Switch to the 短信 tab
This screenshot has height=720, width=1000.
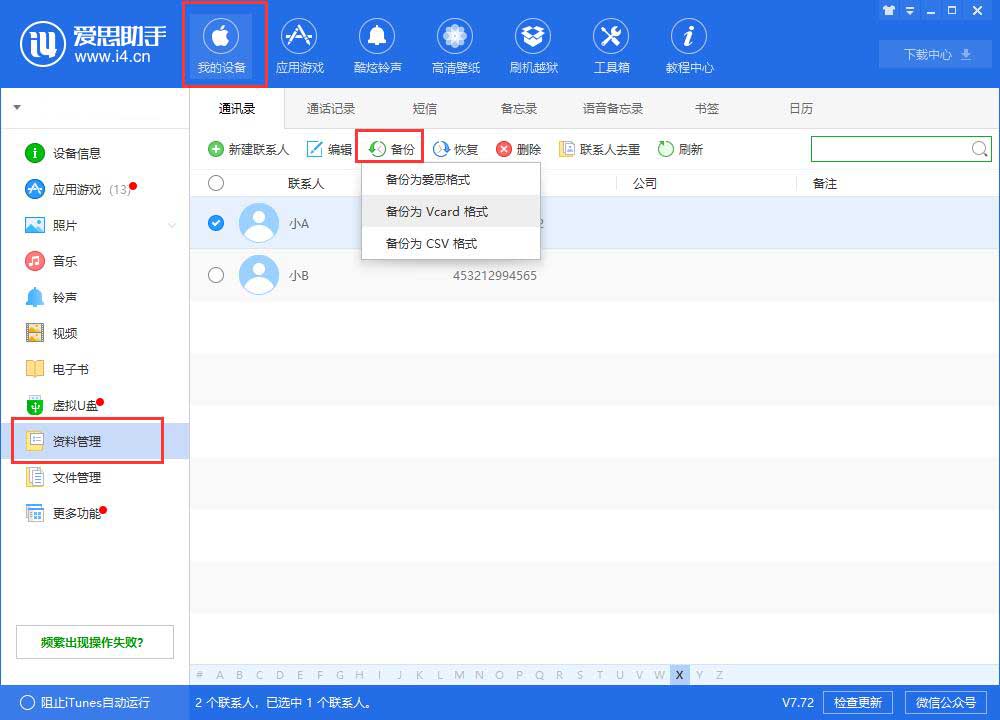tap(424, 108)
